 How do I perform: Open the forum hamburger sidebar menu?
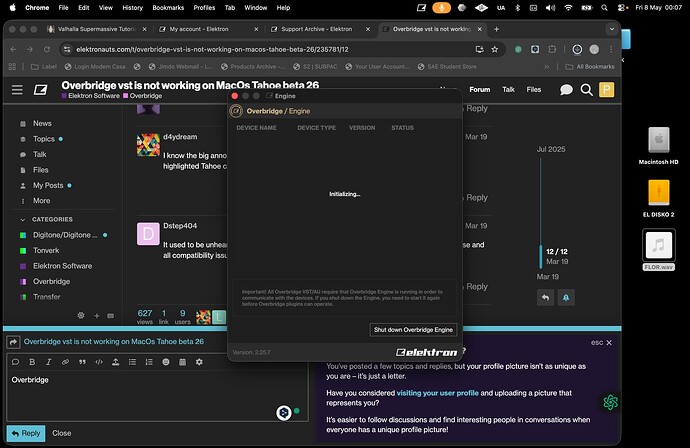17,90
